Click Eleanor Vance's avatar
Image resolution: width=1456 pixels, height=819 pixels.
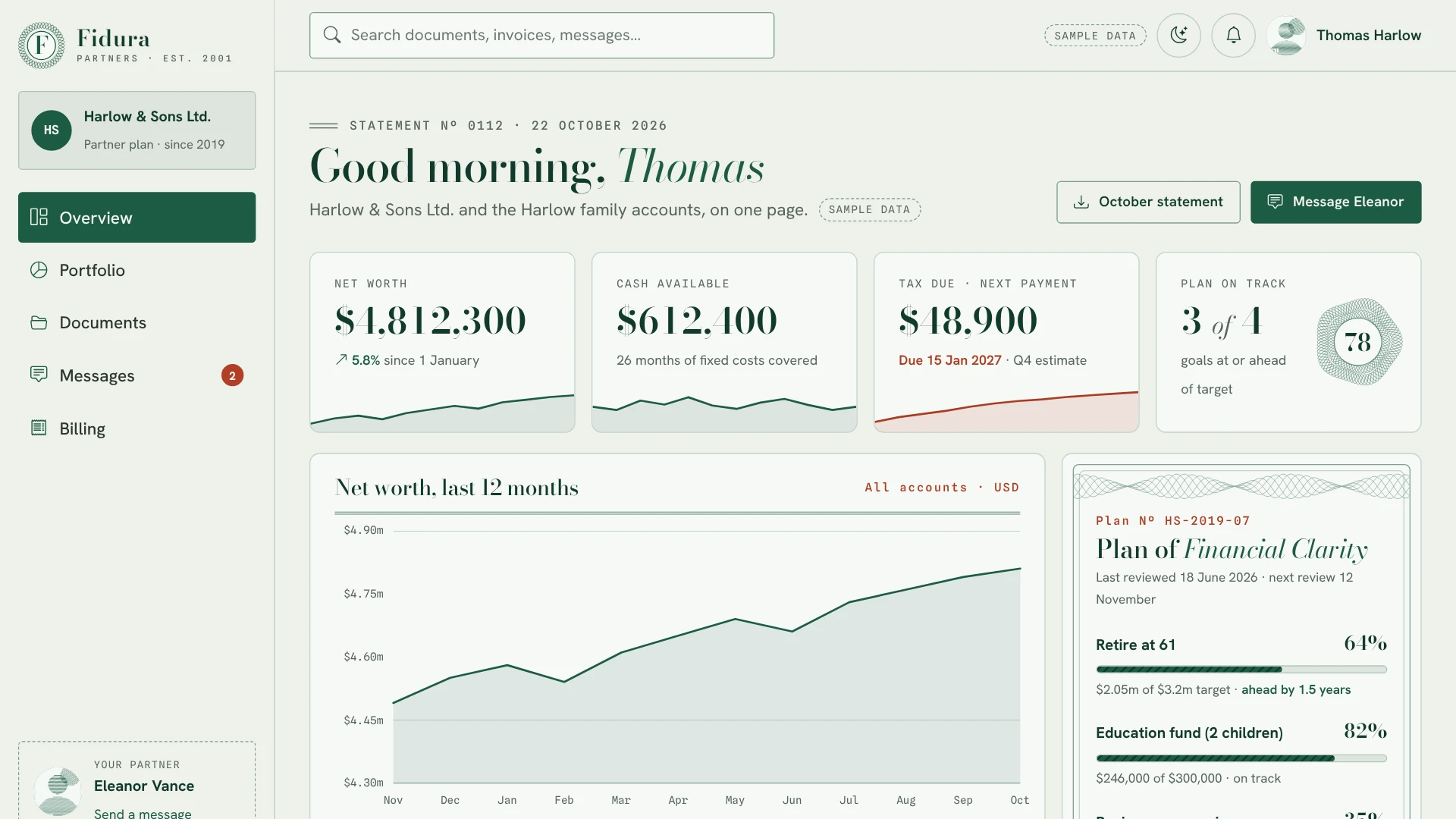tap(58, 791)
